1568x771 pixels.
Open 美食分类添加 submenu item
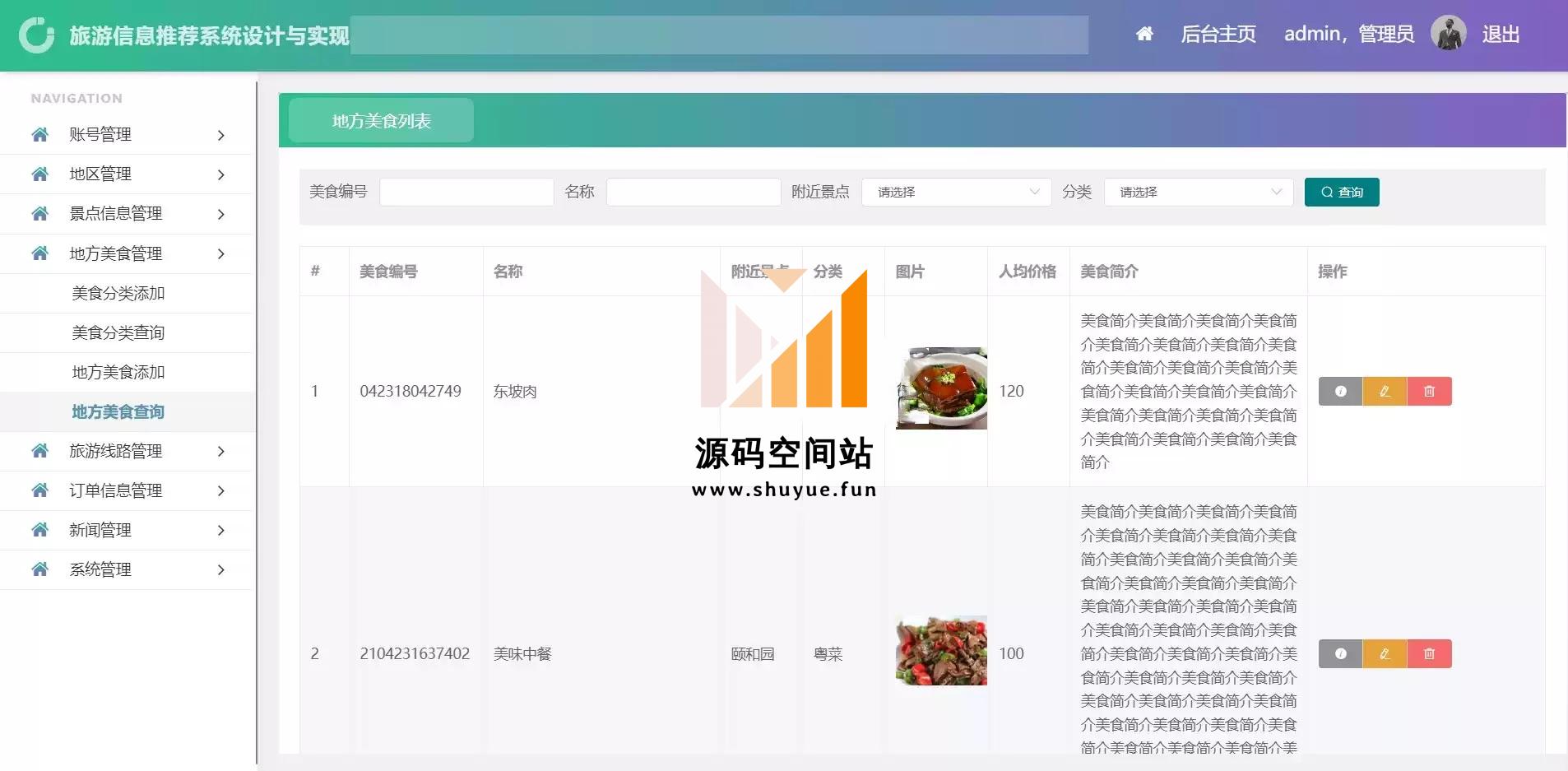(x=118, y=293)
